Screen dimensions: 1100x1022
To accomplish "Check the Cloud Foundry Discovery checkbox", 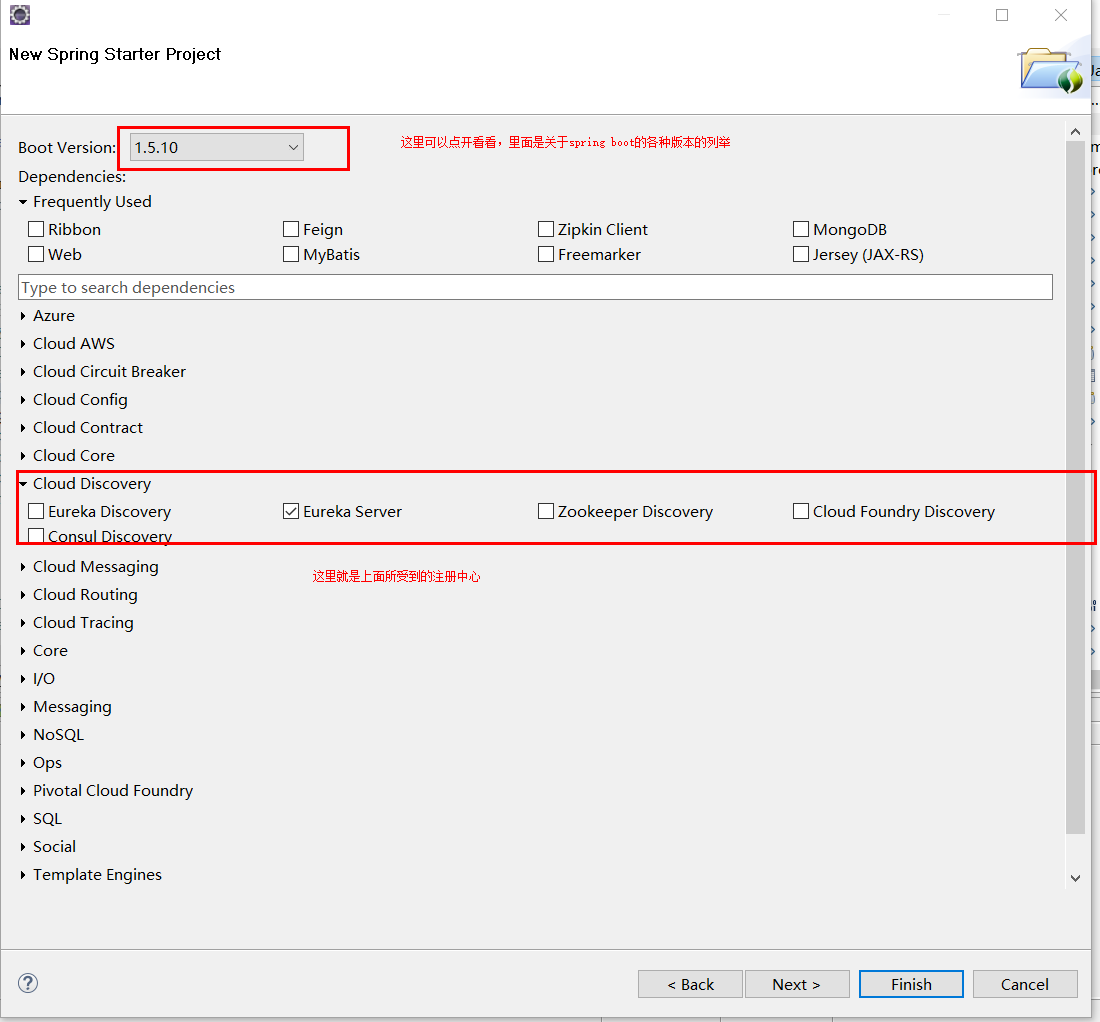I will 800,511.
